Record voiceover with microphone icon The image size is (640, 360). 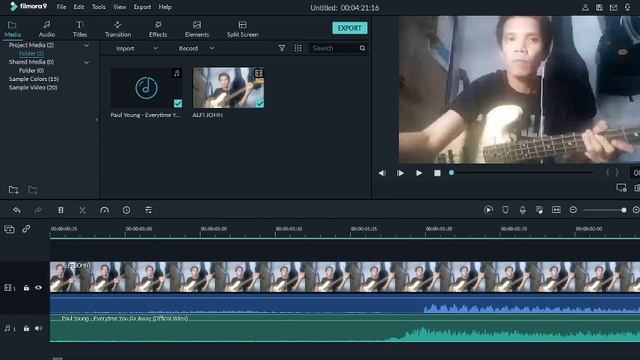pyautogui.click(x=522, y=210)
